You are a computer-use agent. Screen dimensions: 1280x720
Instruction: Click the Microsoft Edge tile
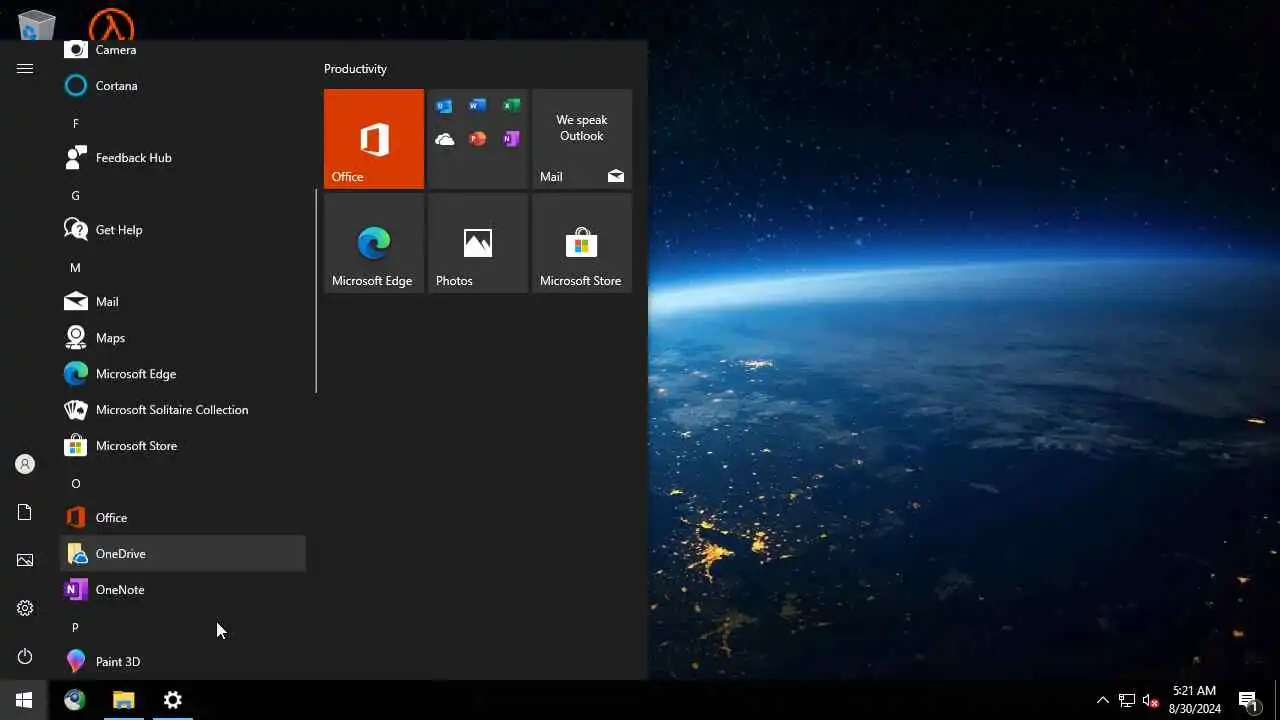(x=374, y=243)
